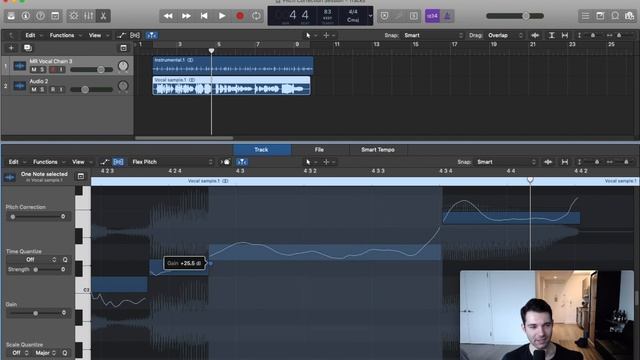Click the Tracks area vertical auto zoom icon

(x=551, y=36)
